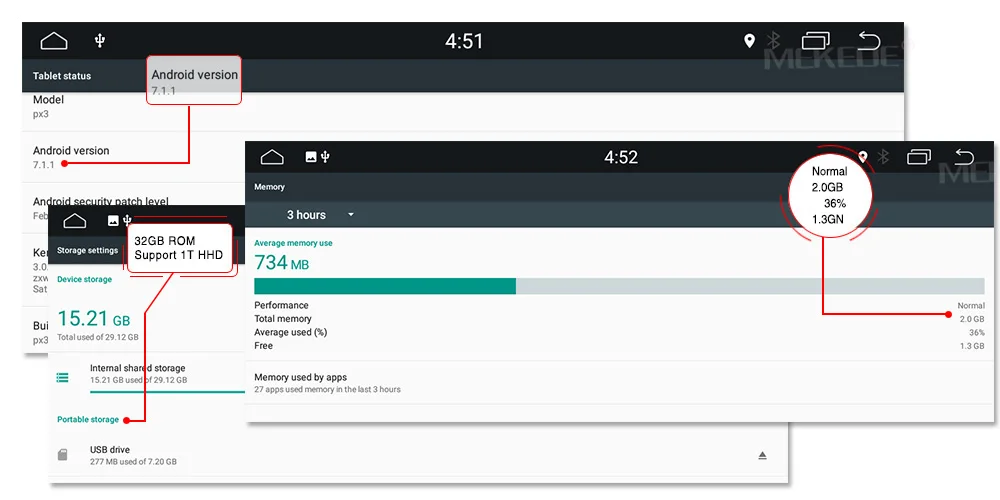This screenshot has width=1000, height=500.
Task: Click the average memory use bar
Action: pyautogui.click(x=619, y=286)
